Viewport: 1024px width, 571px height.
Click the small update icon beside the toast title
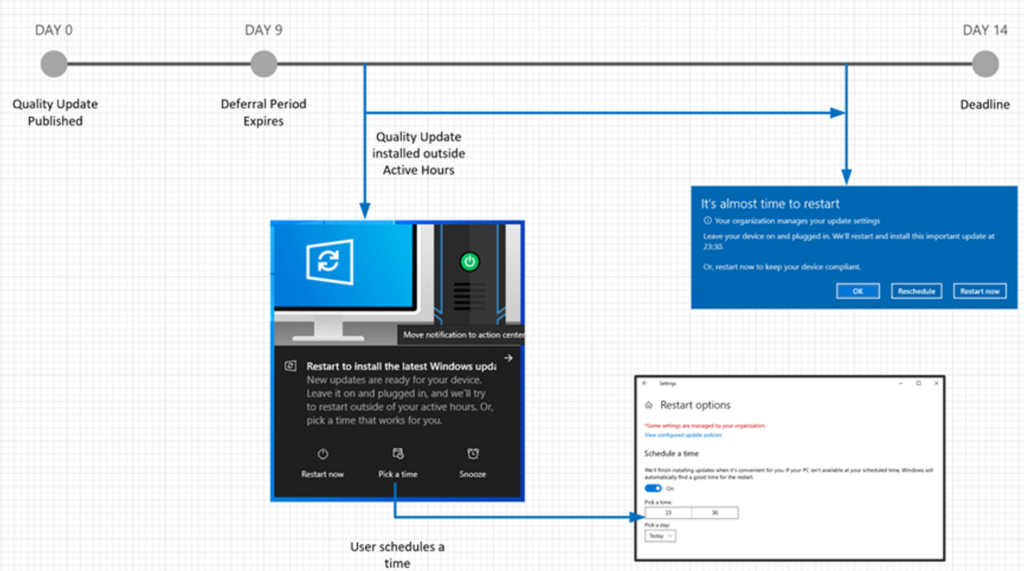pyautogui.click(x=291, y=366)
